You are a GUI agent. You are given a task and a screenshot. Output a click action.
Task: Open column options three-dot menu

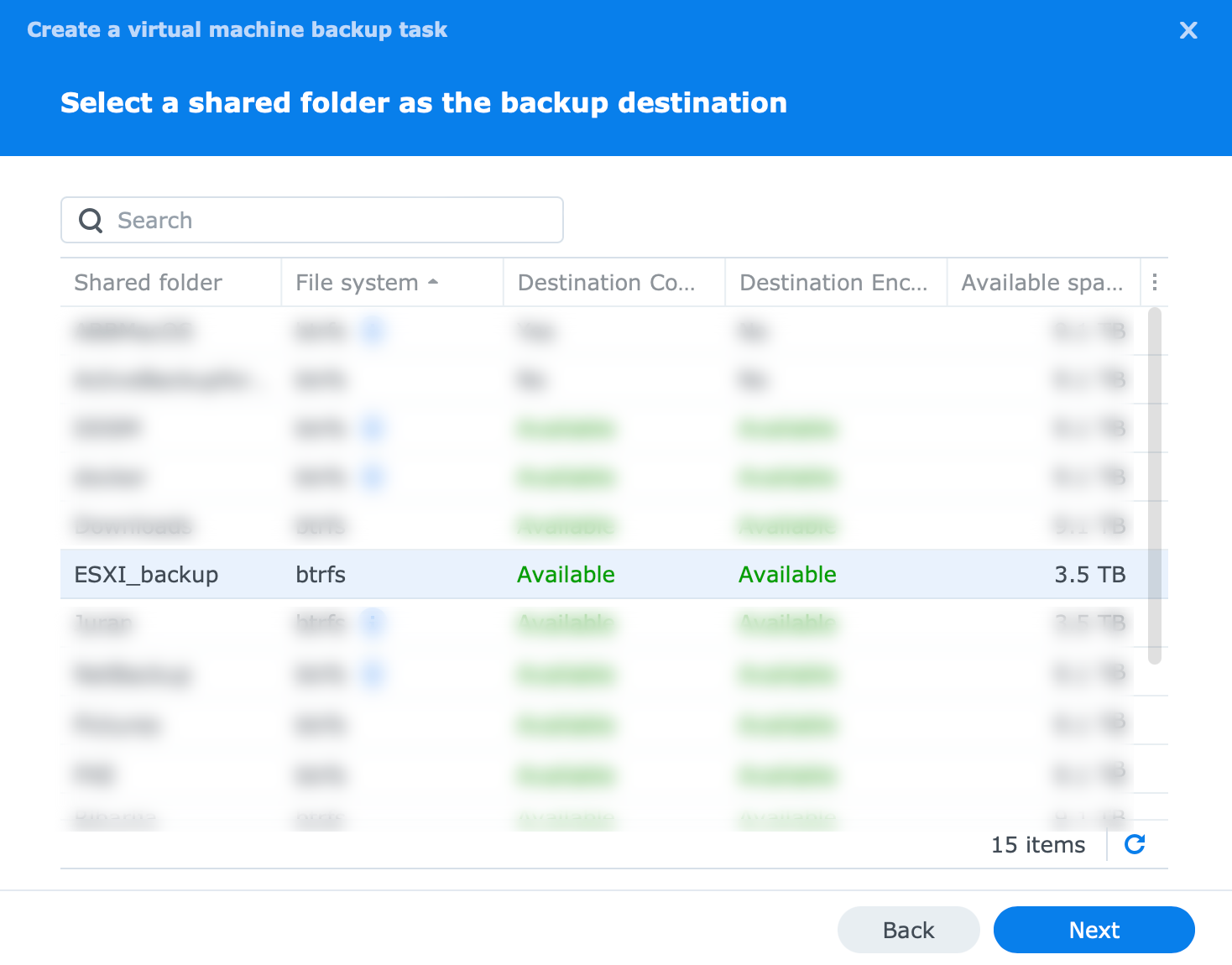coord(1155,283)
